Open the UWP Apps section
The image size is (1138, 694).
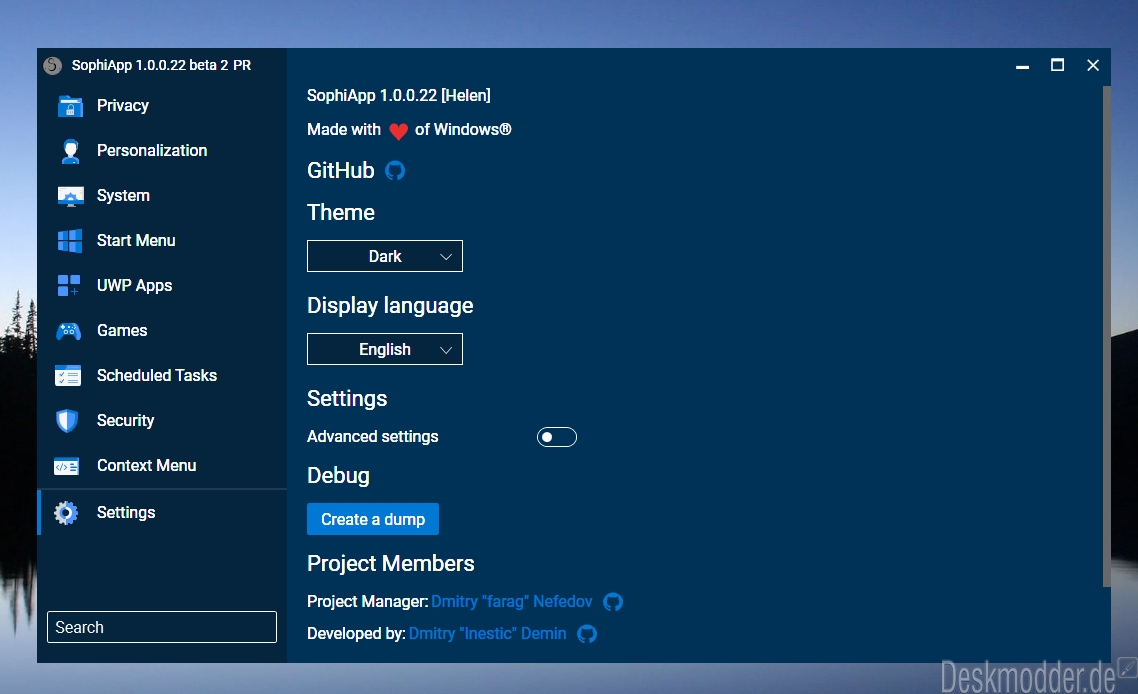click(163, 286)
